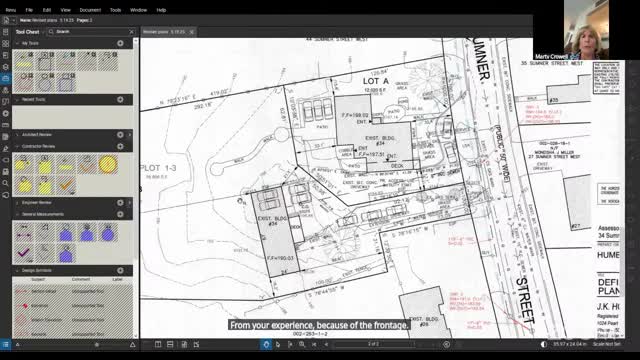Open the Document menu
This screenshot has width=640, height=360.
pos(90,10)
